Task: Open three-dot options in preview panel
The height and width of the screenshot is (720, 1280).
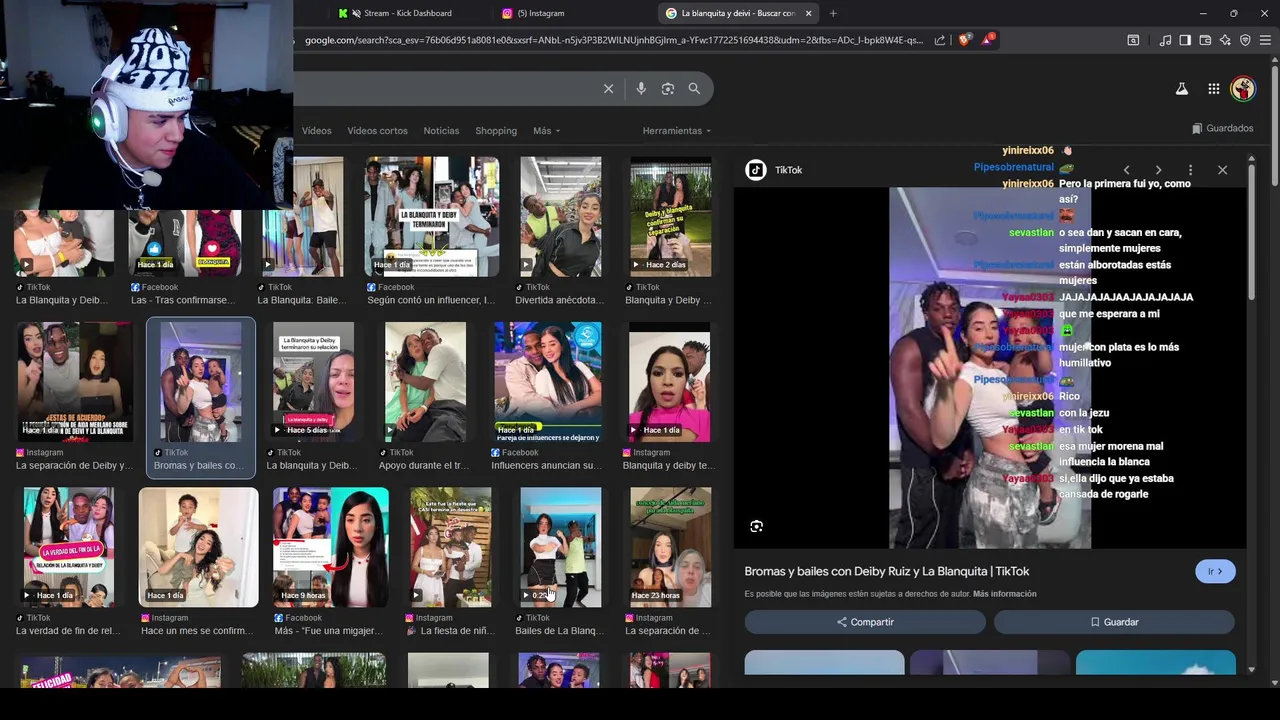Action: (1190, 170)
